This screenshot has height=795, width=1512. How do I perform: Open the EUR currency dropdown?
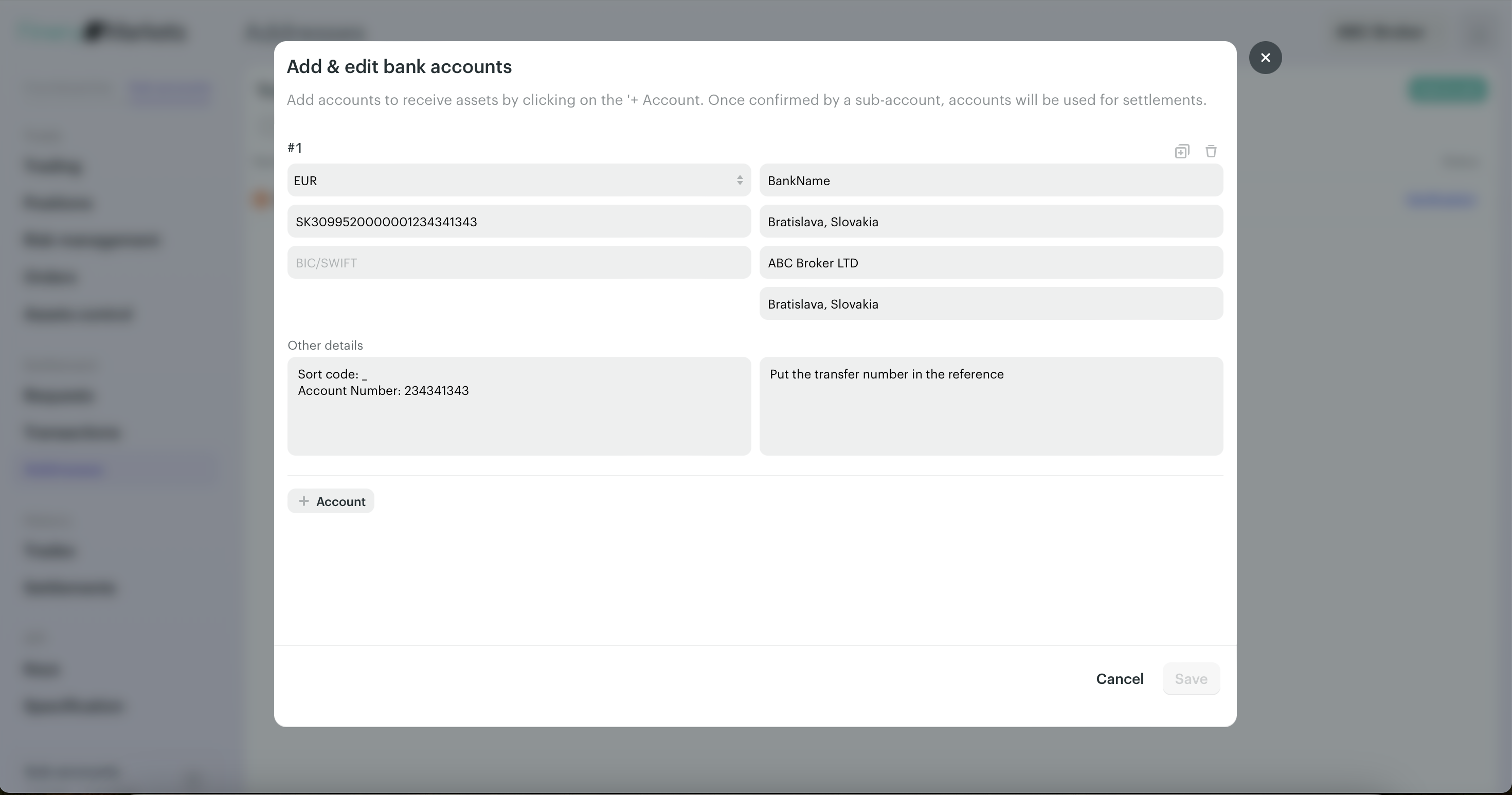pyautogui.click(x=519, y=180)
